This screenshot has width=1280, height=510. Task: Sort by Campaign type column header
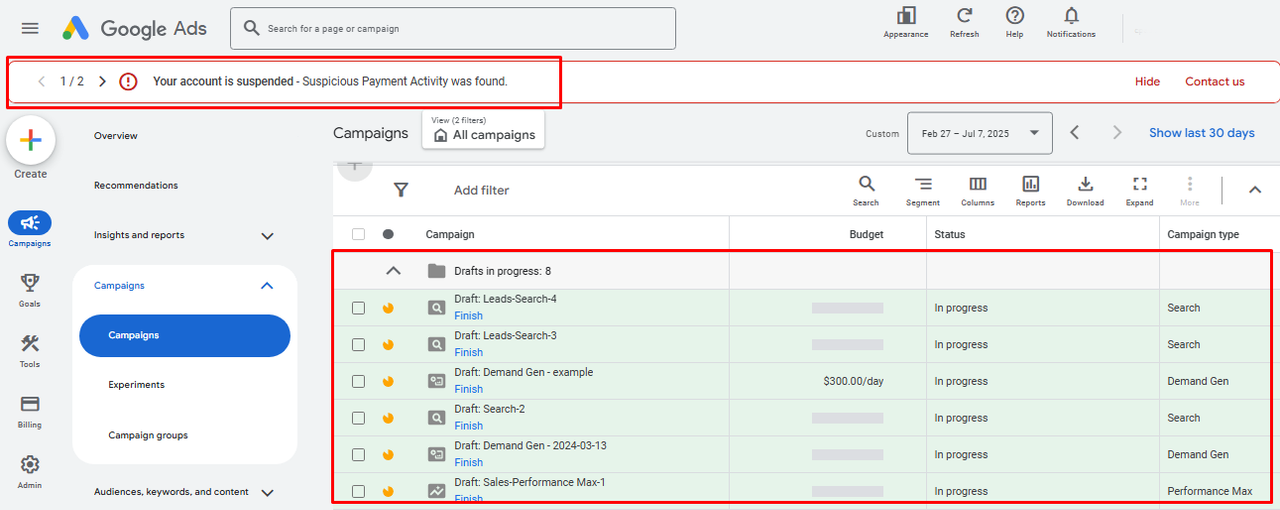point(1203,234)
